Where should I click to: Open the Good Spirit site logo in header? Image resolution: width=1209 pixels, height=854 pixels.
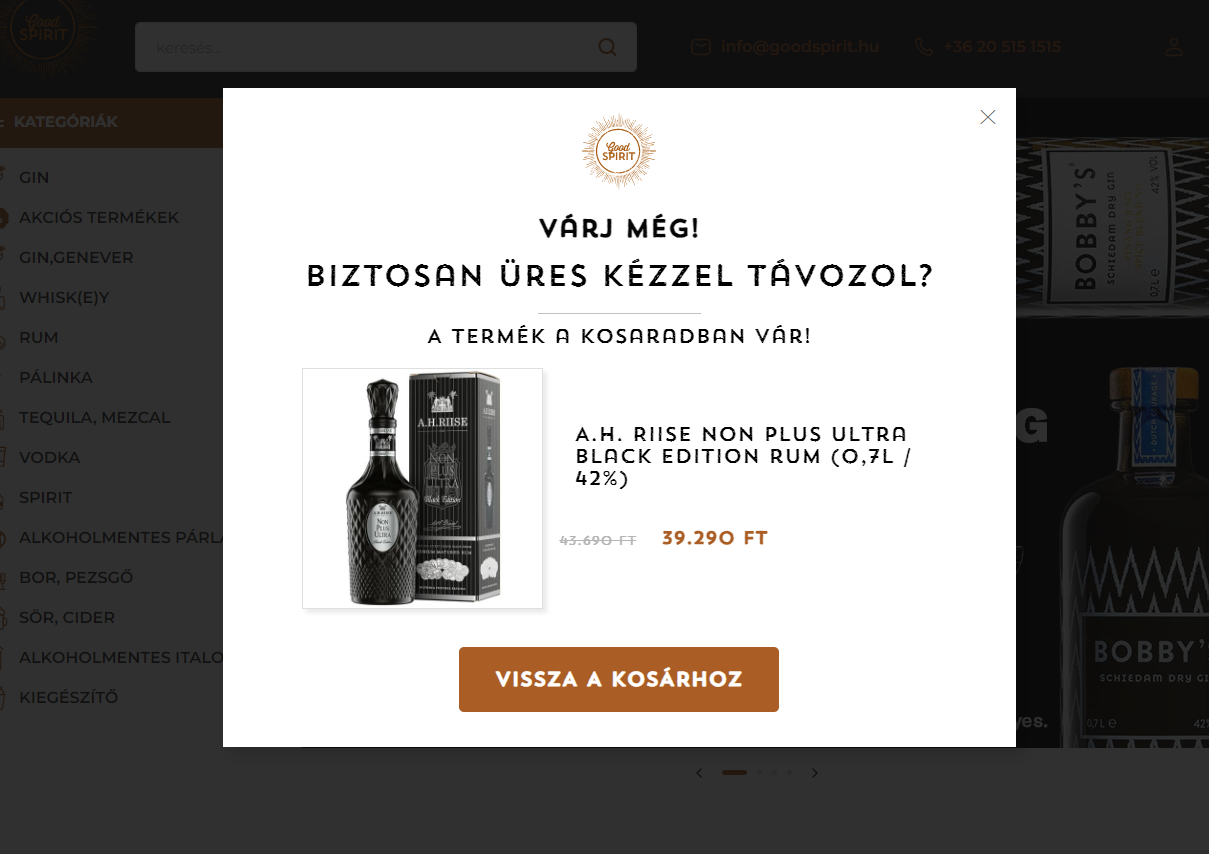44,34
